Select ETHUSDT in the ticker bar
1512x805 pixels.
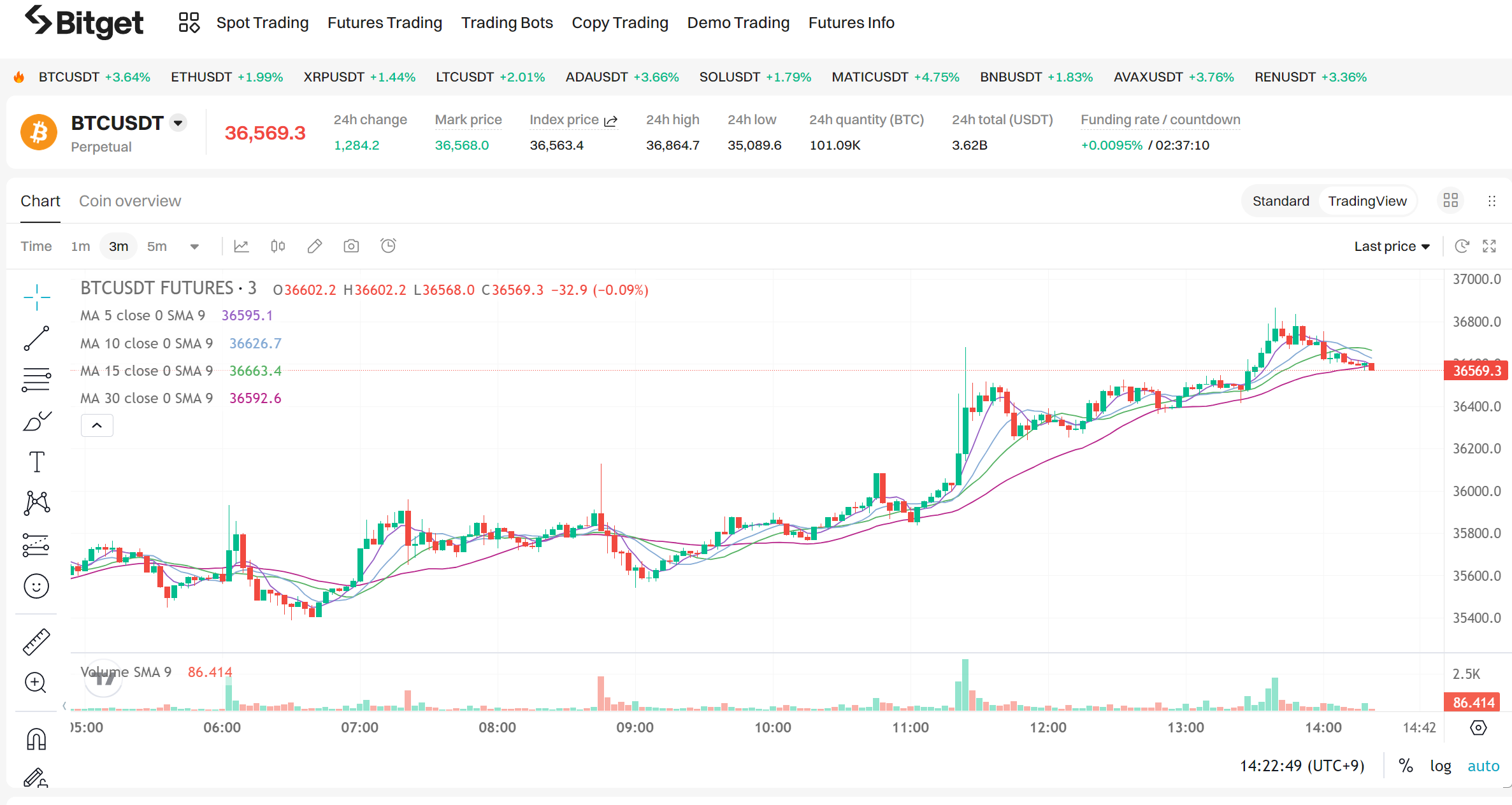(227, 77)
